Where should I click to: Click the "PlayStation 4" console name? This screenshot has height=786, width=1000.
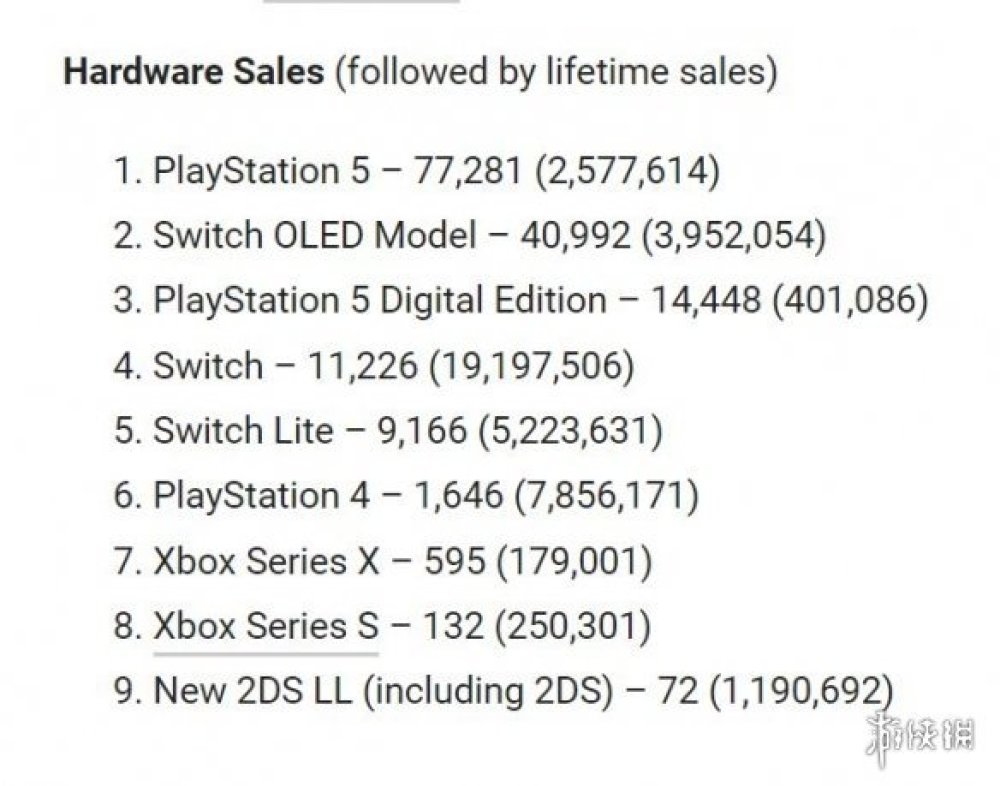pyautogui.click(x=260, y=495)
